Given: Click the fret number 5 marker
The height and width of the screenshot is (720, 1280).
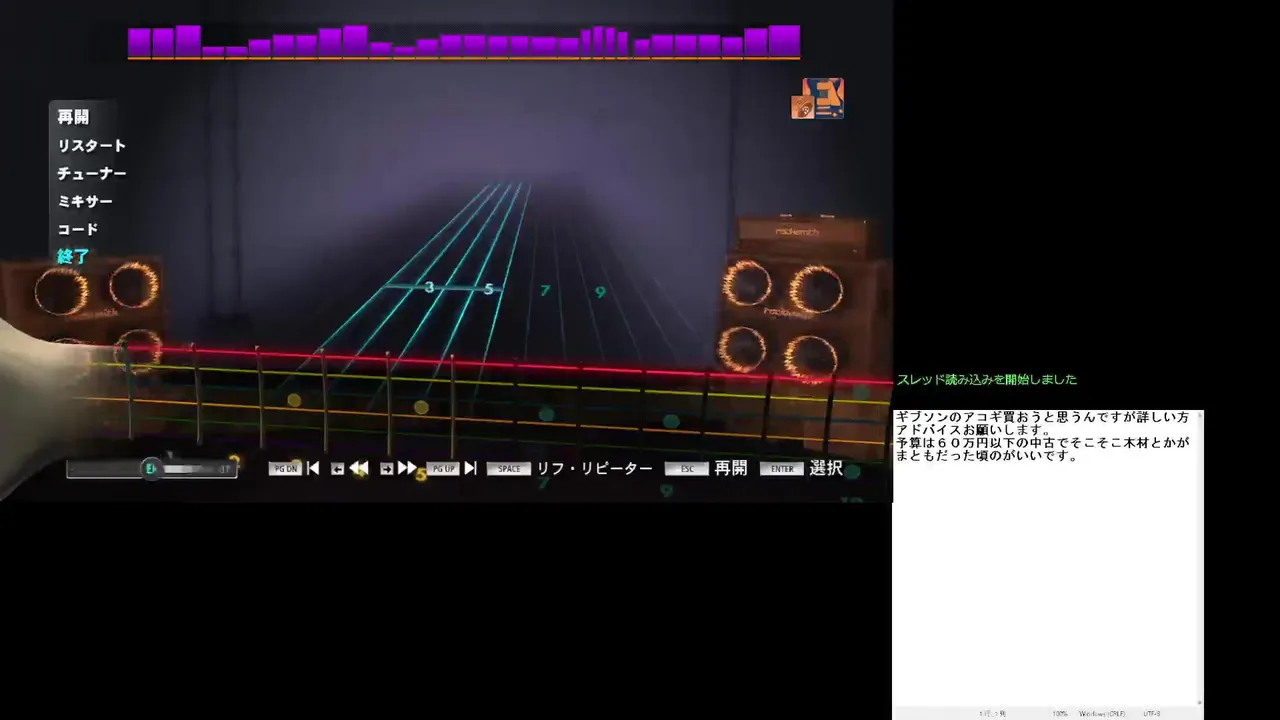Looking at the screenshot, I should pyautogui.click(x=489, y=289).
